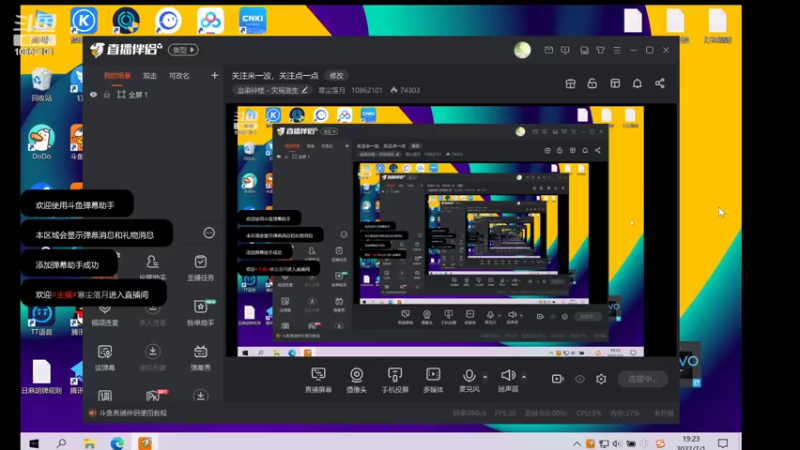Click the unlock padlock icon above preview
The height and width of the screenshot is (450, 800).
click(x=592, y=83)
